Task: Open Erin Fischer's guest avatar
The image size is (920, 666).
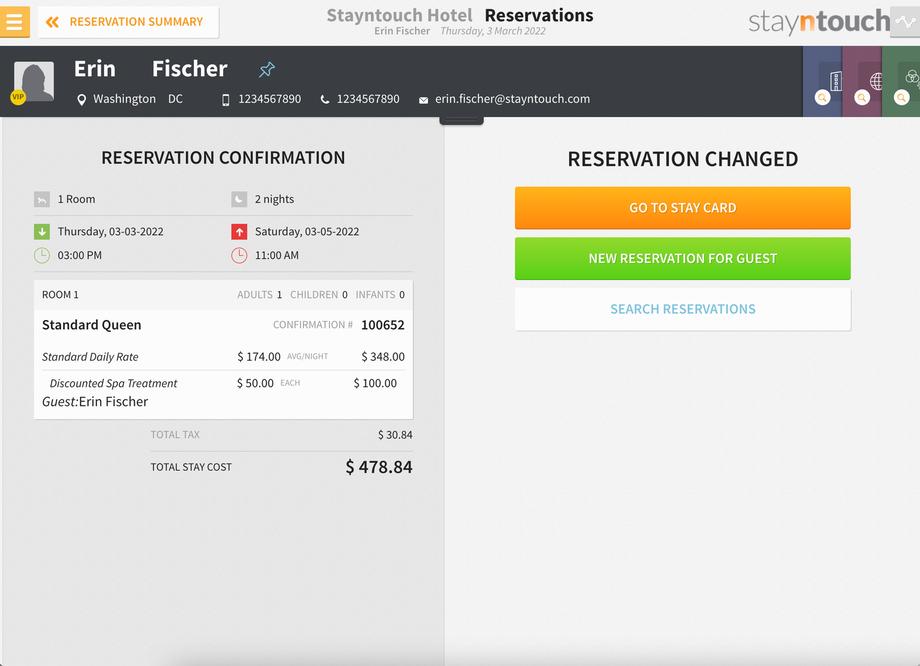Action: tap(34, 81)
